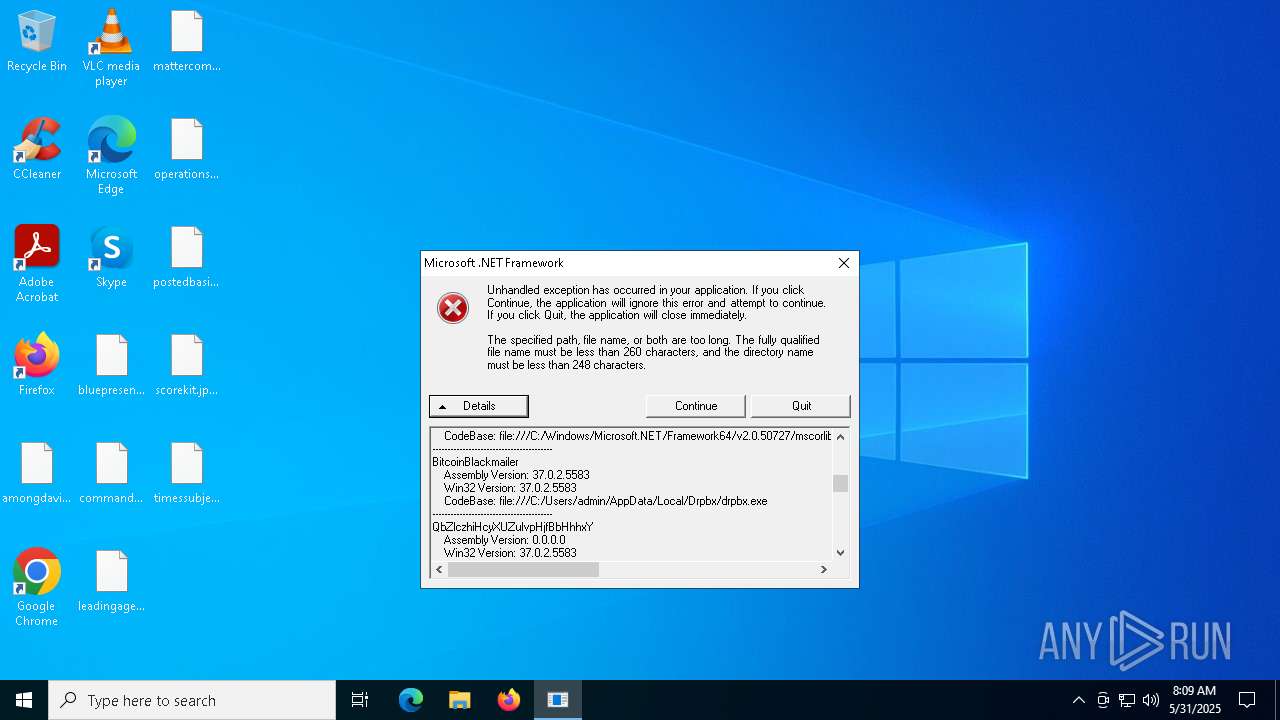Open File Explorer from the taskbar
The image size is (1280, 720).
click(459, 700)
